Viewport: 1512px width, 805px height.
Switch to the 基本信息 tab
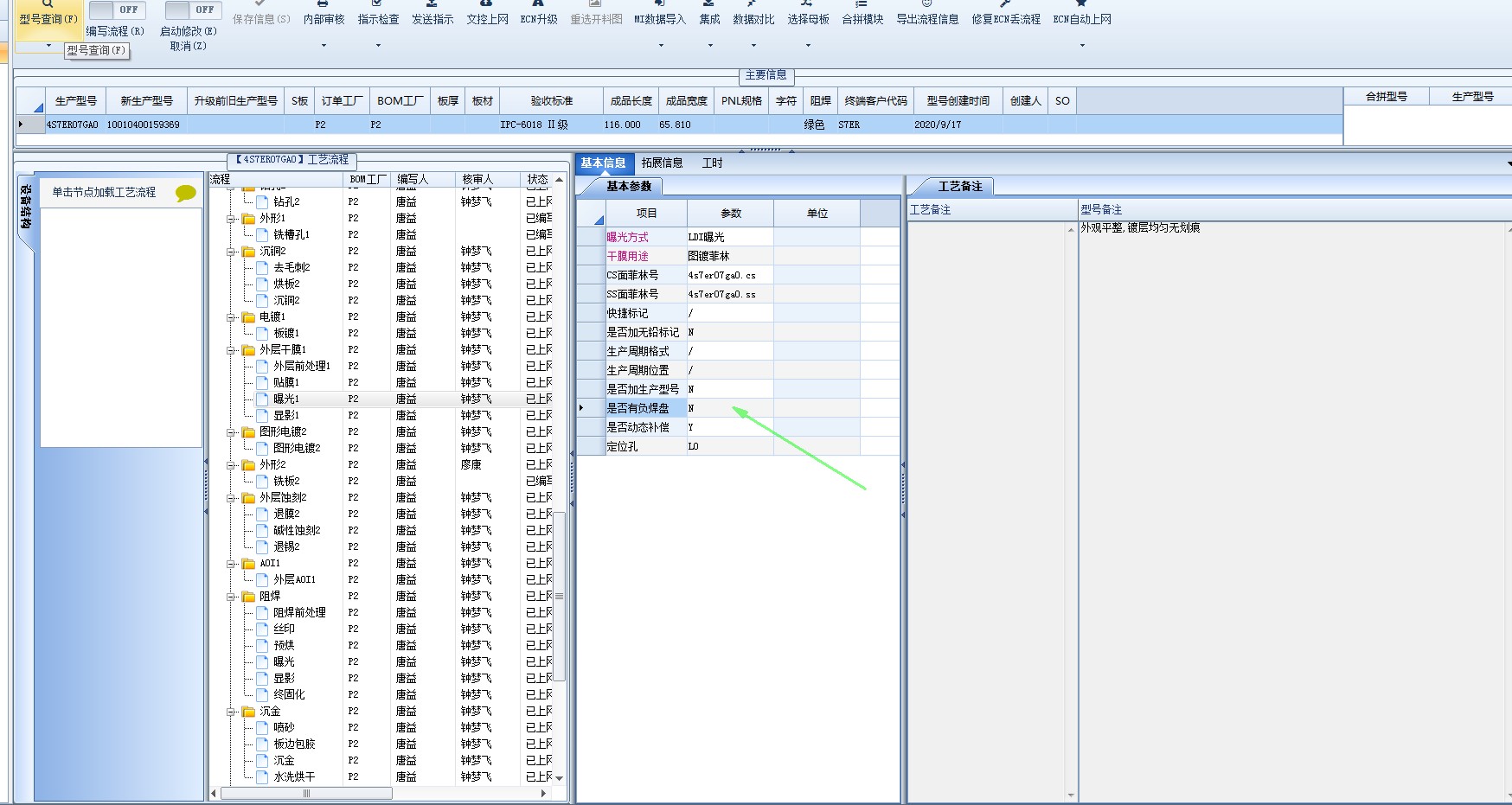(x=604, y=163)
